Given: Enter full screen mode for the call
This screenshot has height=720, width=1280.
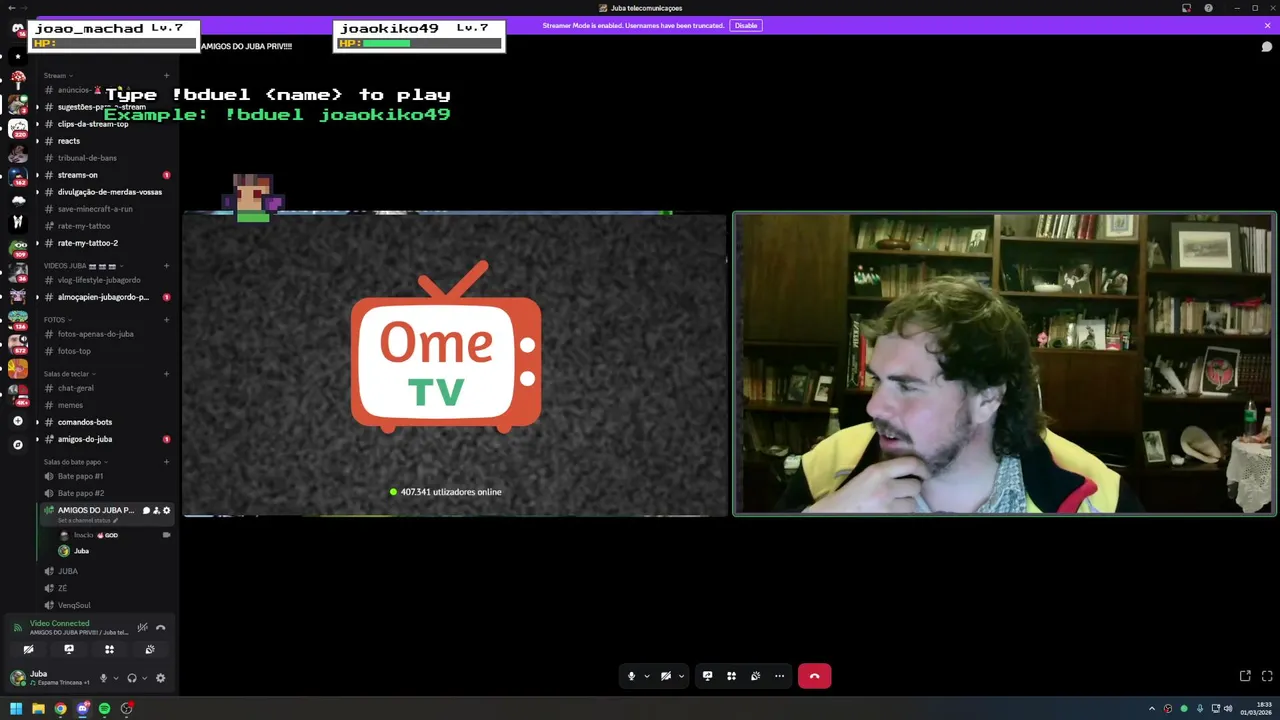Looking at the screenshot, I should [x=1267, y=676].
